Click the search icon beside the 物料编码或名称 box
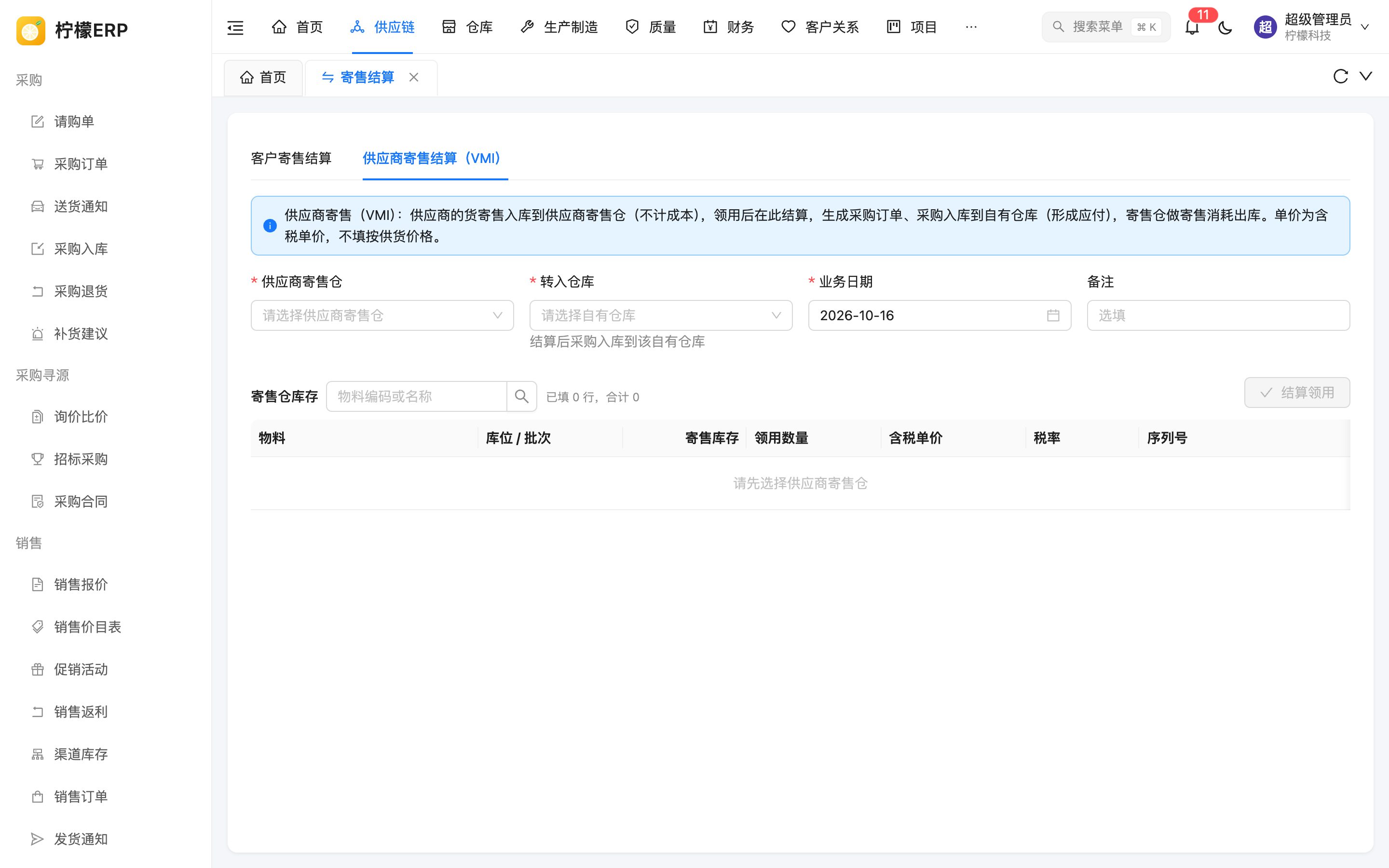1389x868 pixels. pyautogui.click(x=522, y=396)
